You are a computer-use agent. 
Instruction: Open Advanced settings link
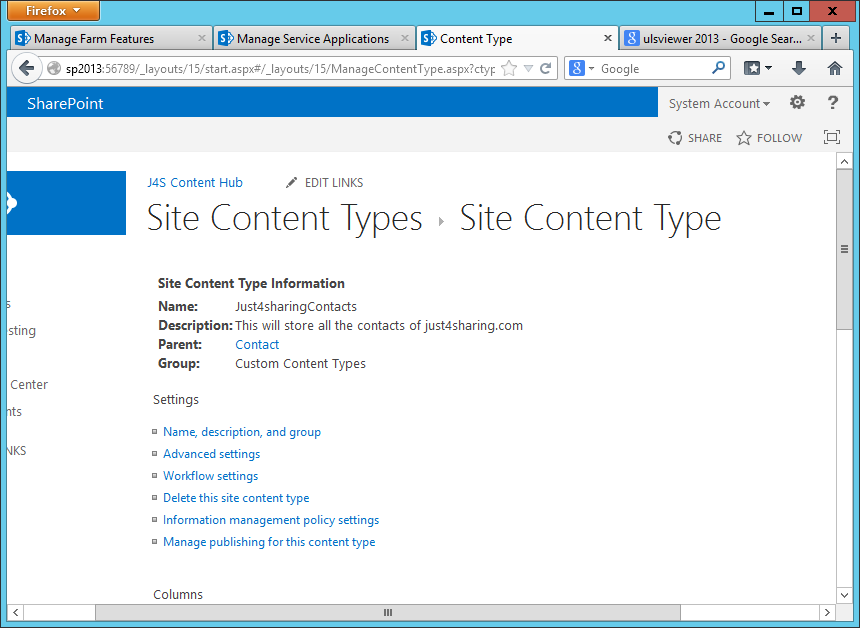(211, 454)
